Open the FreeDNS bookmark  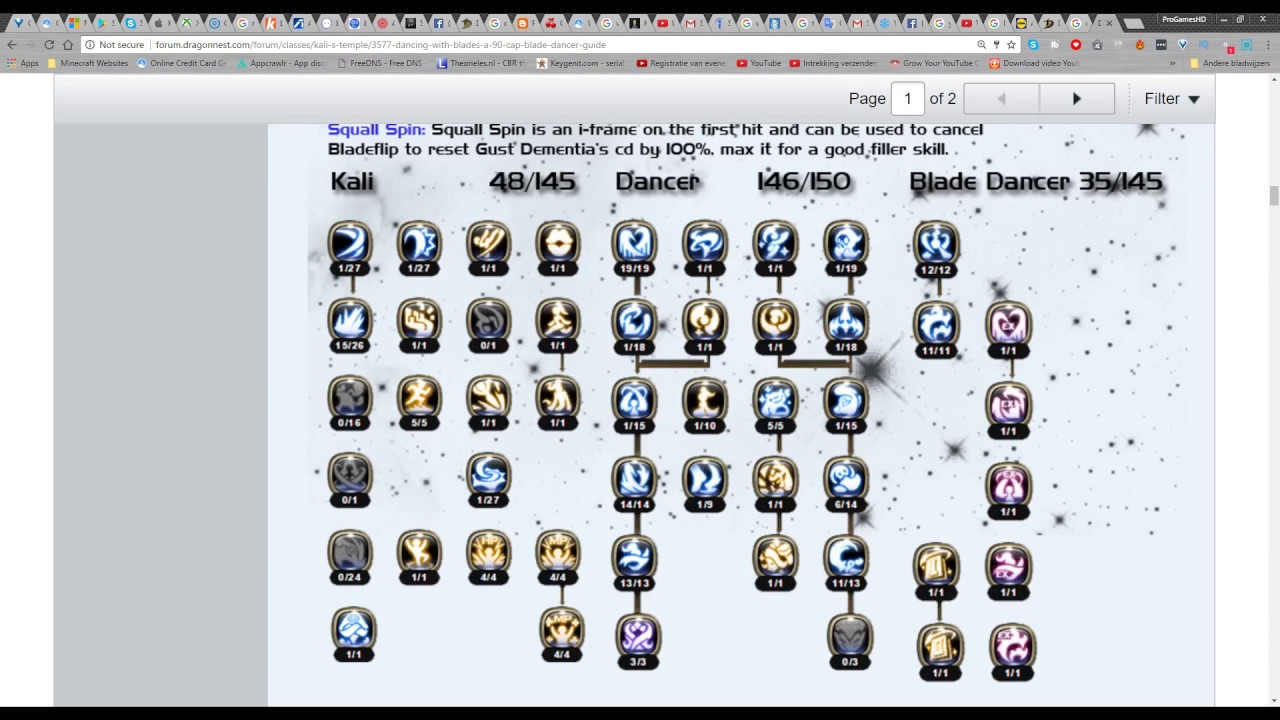[381, 63]
